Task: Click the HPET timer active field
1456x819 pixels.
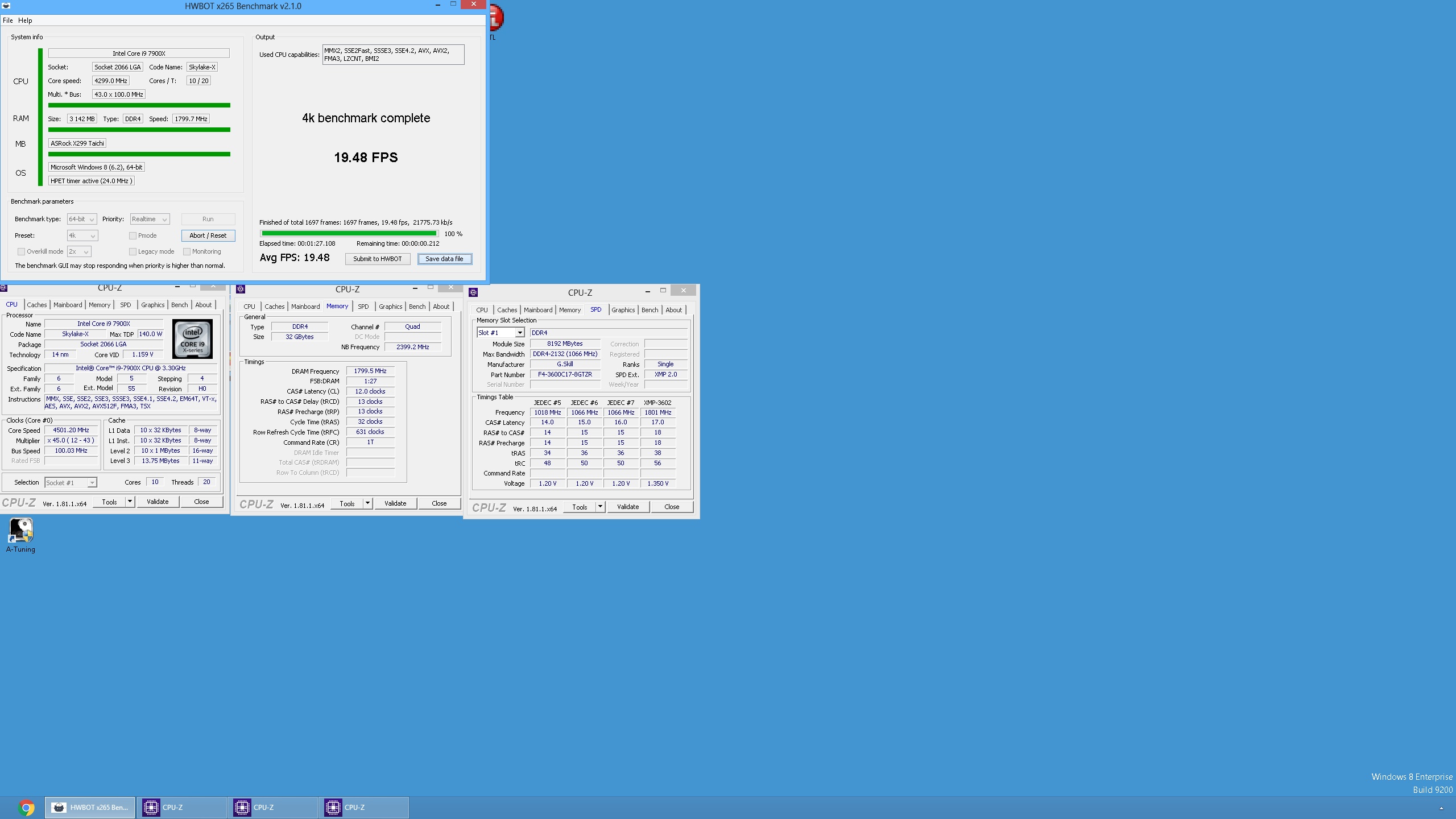Action: [x=92, y=181]
